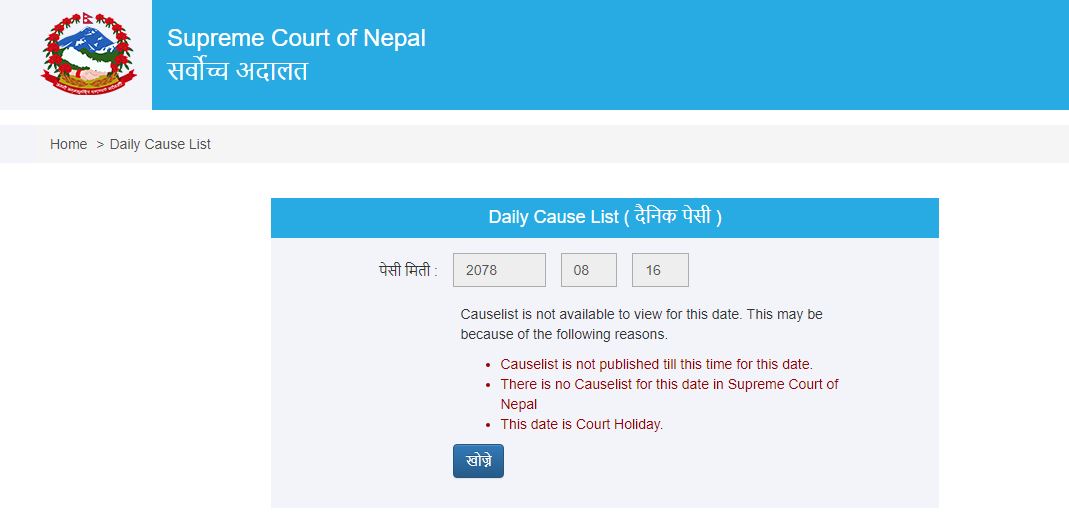1069x517 pixels.
Task: Focus the year field showing 2078
Action: coord(499,270)
